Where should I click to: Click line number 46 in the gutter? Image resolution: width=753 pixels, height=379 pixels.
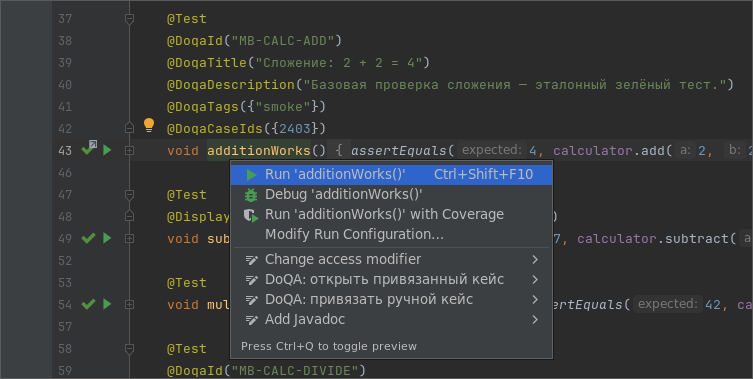[x=65, y=172]
